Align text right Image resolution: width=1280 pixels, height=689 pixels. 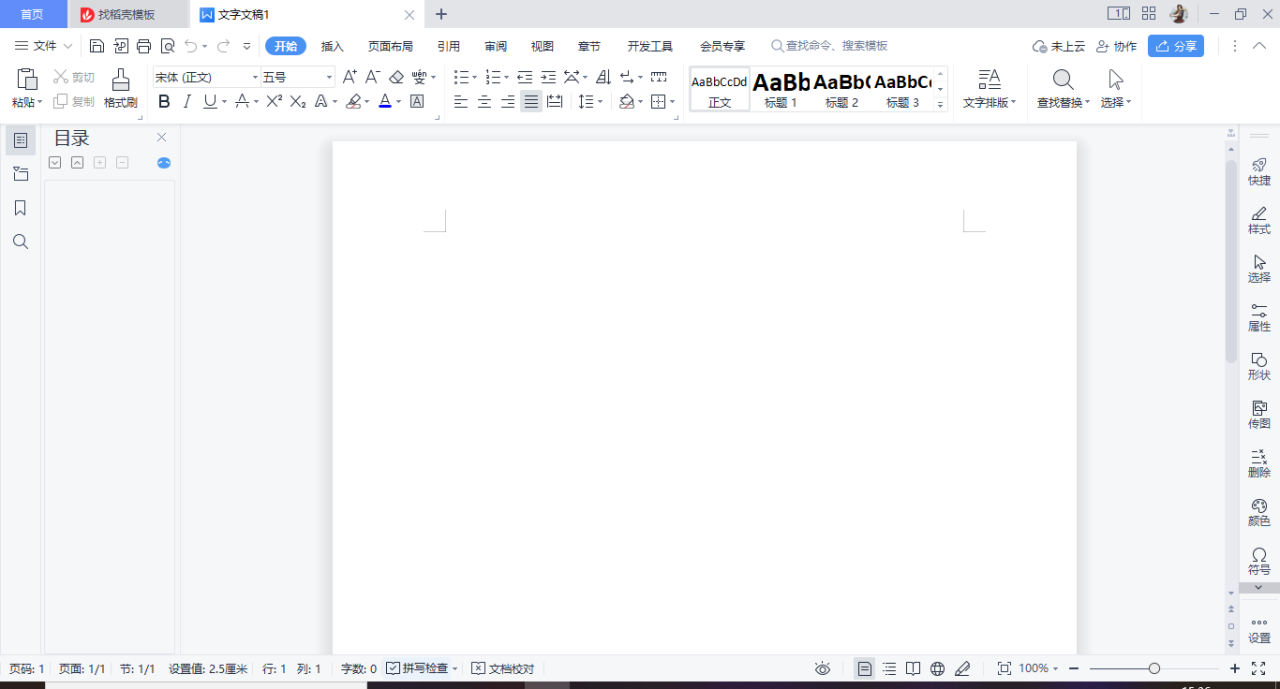click(x=507, y=102)
